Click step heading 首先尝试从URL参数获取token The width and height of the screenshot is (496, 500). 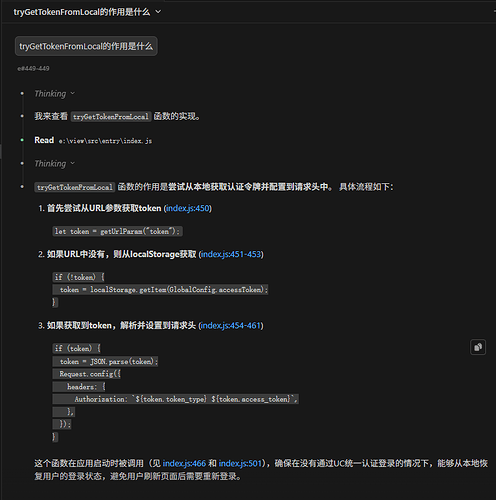tap(104, 208)
